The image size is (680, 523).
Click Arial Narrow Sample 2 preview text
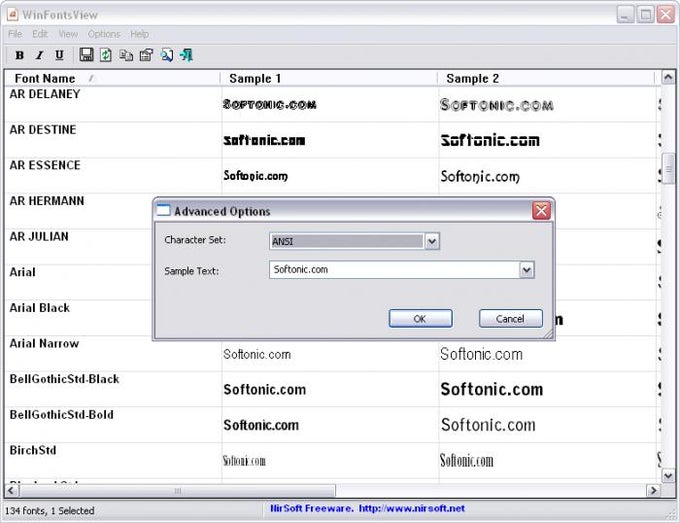[x=481, y=354]
